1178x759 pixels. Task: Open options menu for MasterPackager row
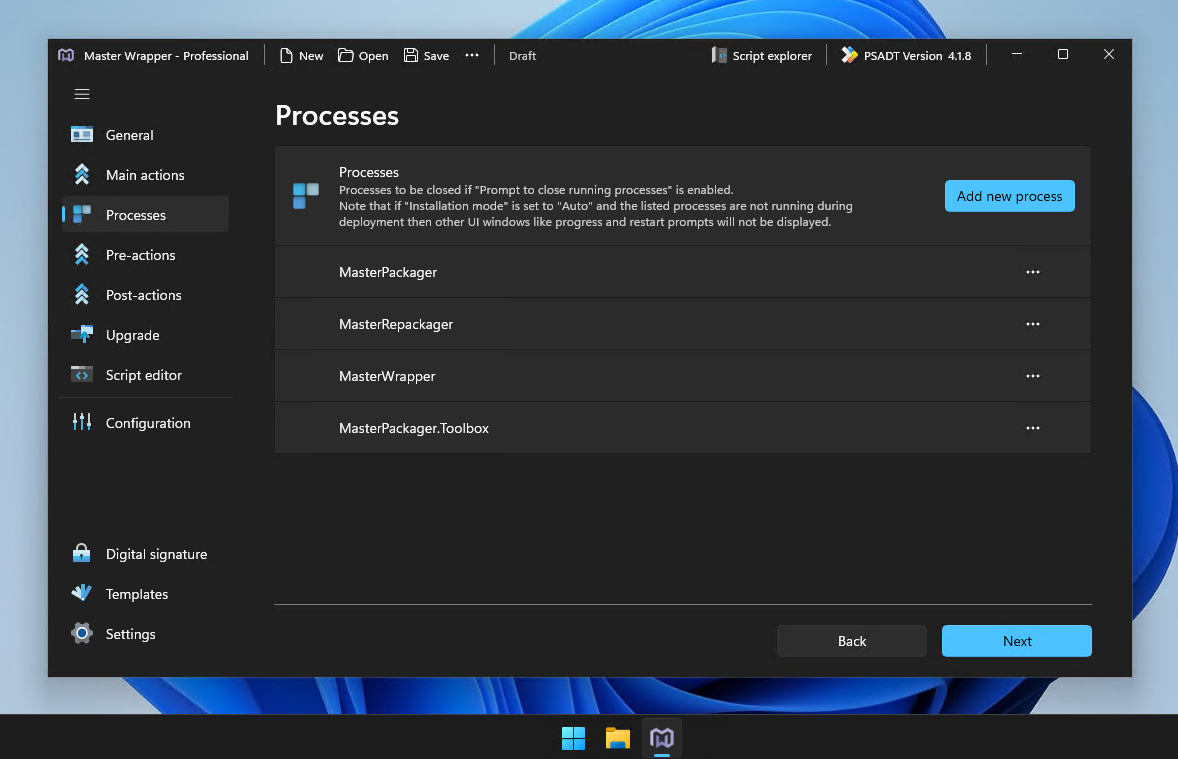coord(1033,272)
